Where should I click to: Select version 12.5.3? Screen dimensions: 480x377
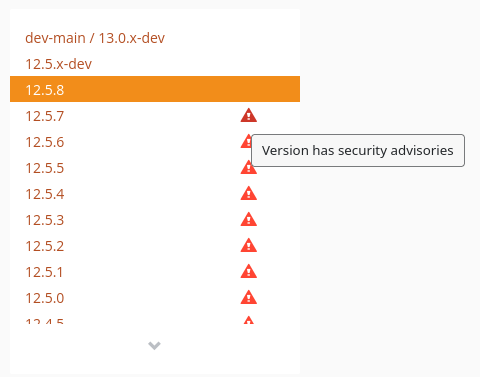coord(45,220)
